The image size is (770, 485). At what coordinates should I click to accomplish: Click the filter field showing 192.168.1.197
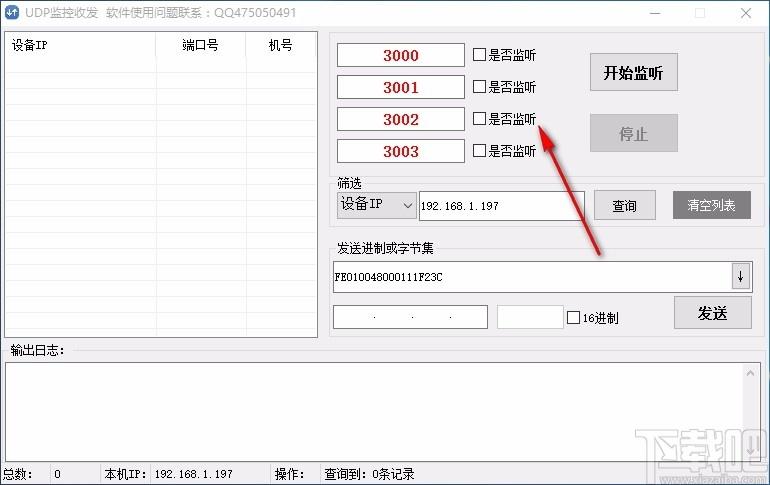coord(501,206)
